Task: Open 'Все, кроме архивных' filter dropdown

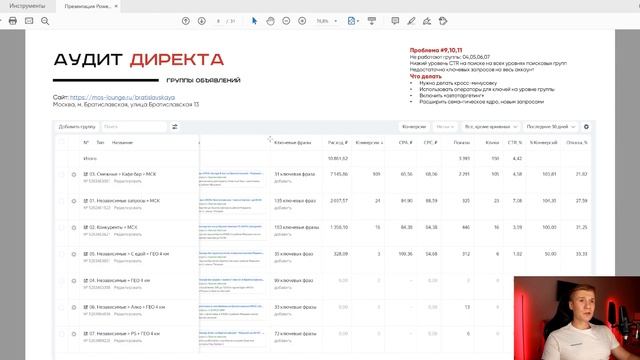Action: [x=491, y=127]
